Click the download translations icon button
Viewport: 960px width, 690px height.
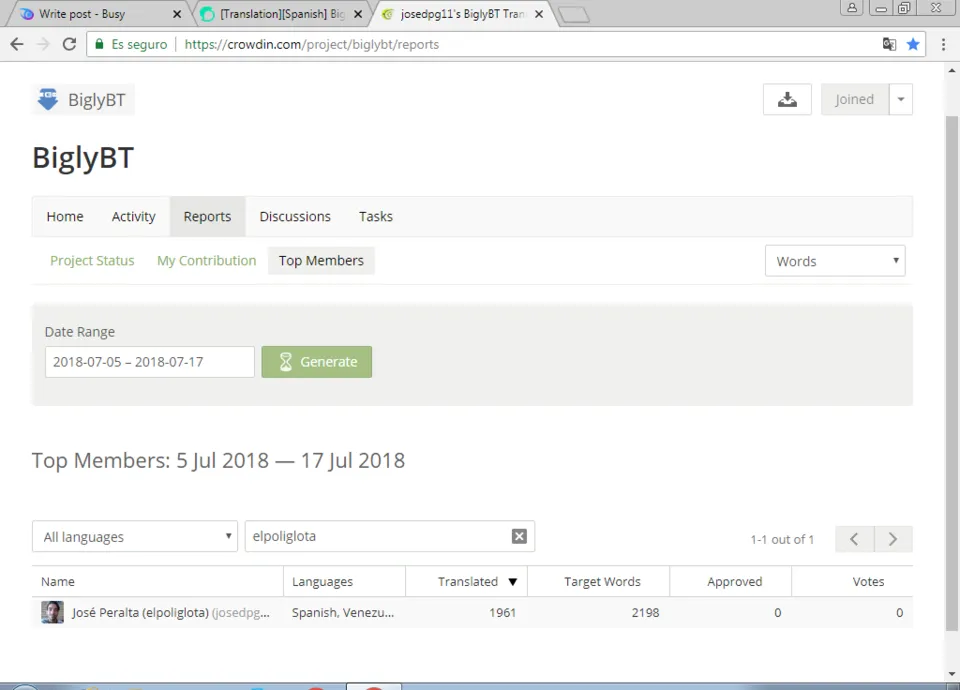(787, 99)
